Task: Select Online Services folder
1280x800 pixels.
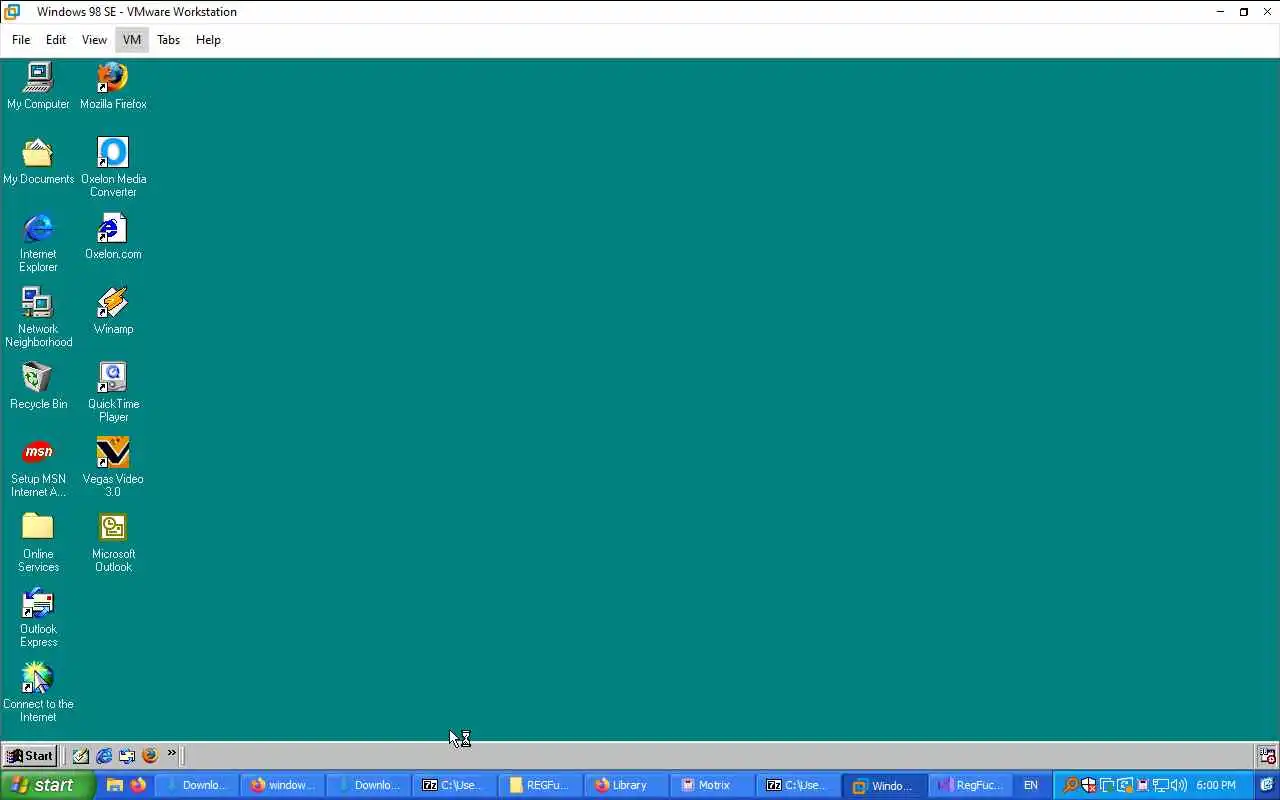Action: 38,542
